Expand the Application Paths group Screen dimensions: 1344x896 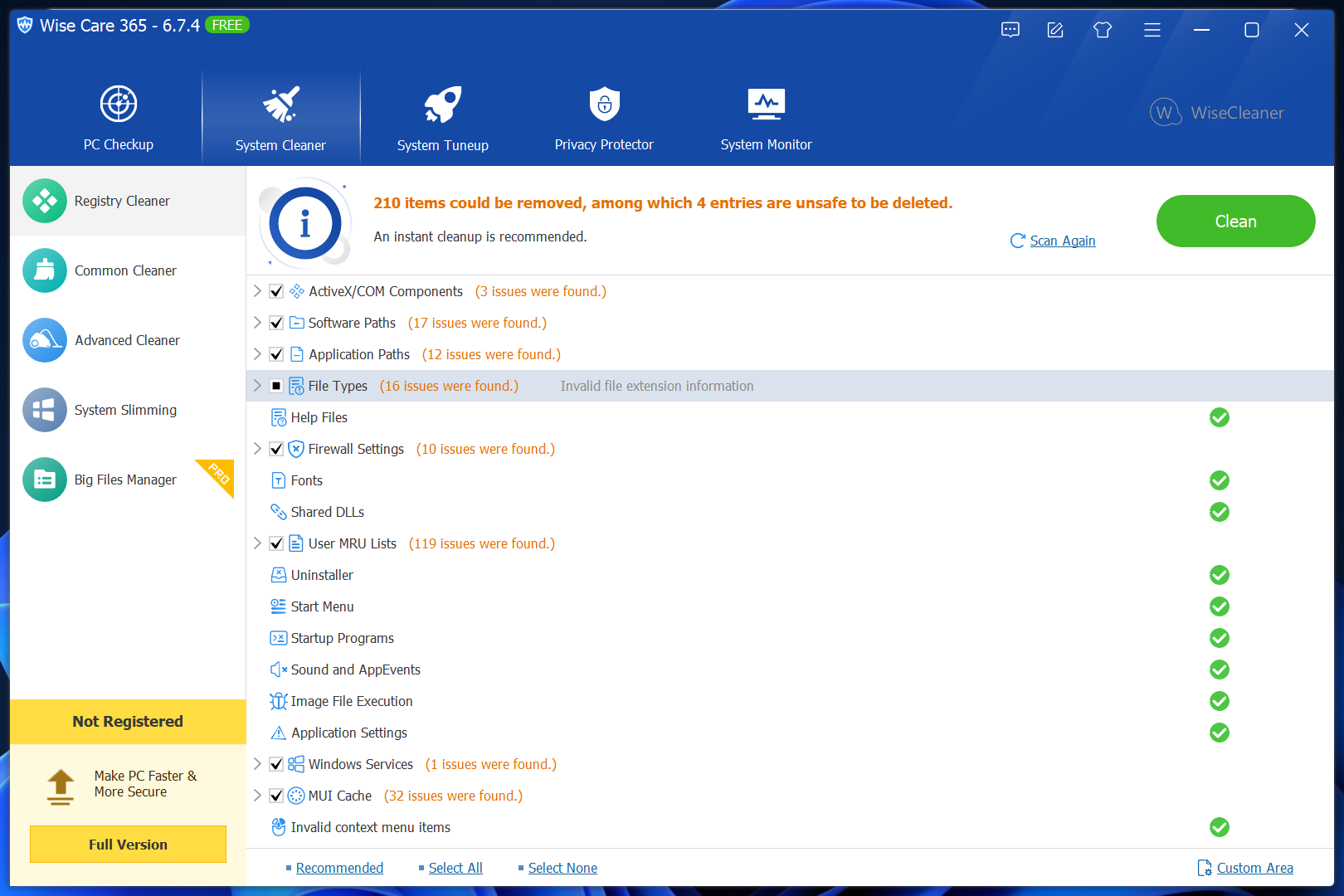(x=257, y=354)
